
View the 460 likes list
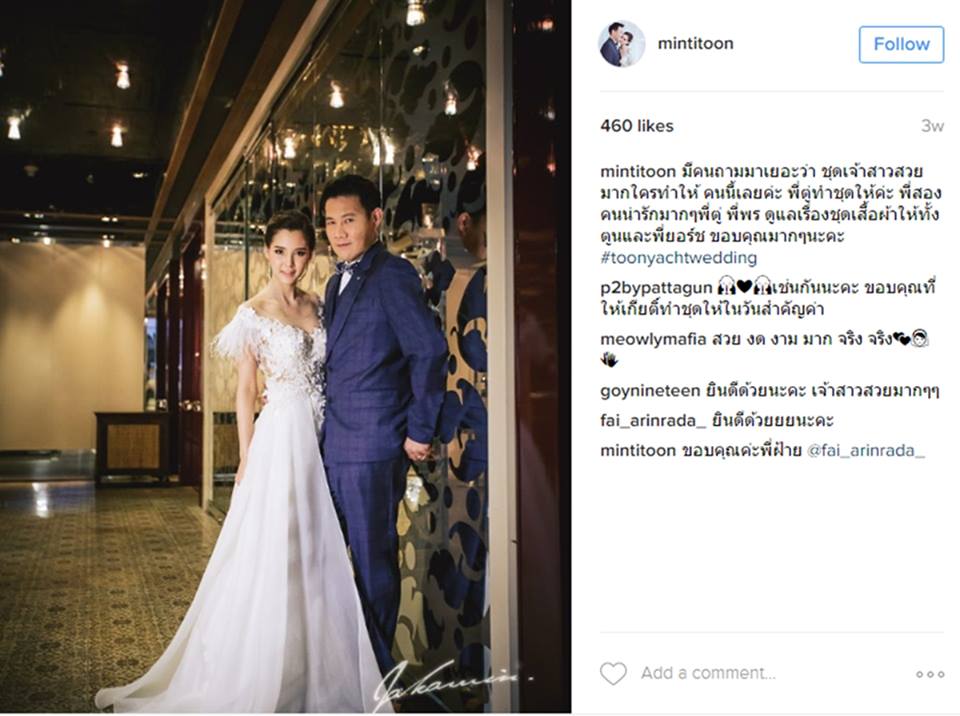pos(637,126)
